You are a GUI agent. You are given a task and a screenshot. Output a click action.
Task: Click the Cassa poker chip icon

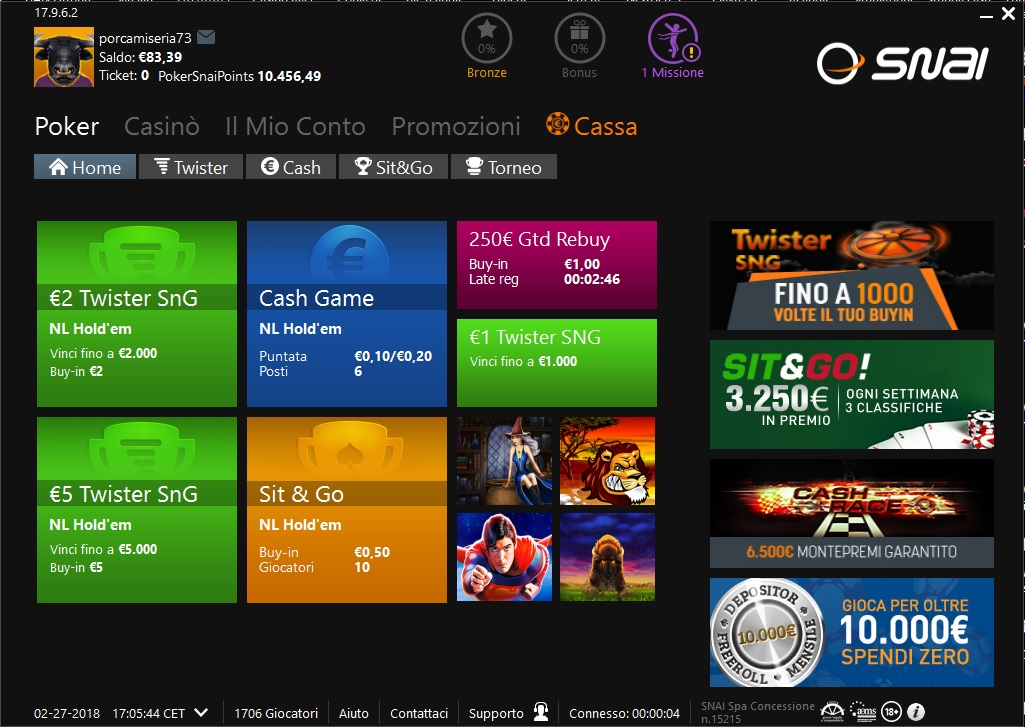coord(558,124)
